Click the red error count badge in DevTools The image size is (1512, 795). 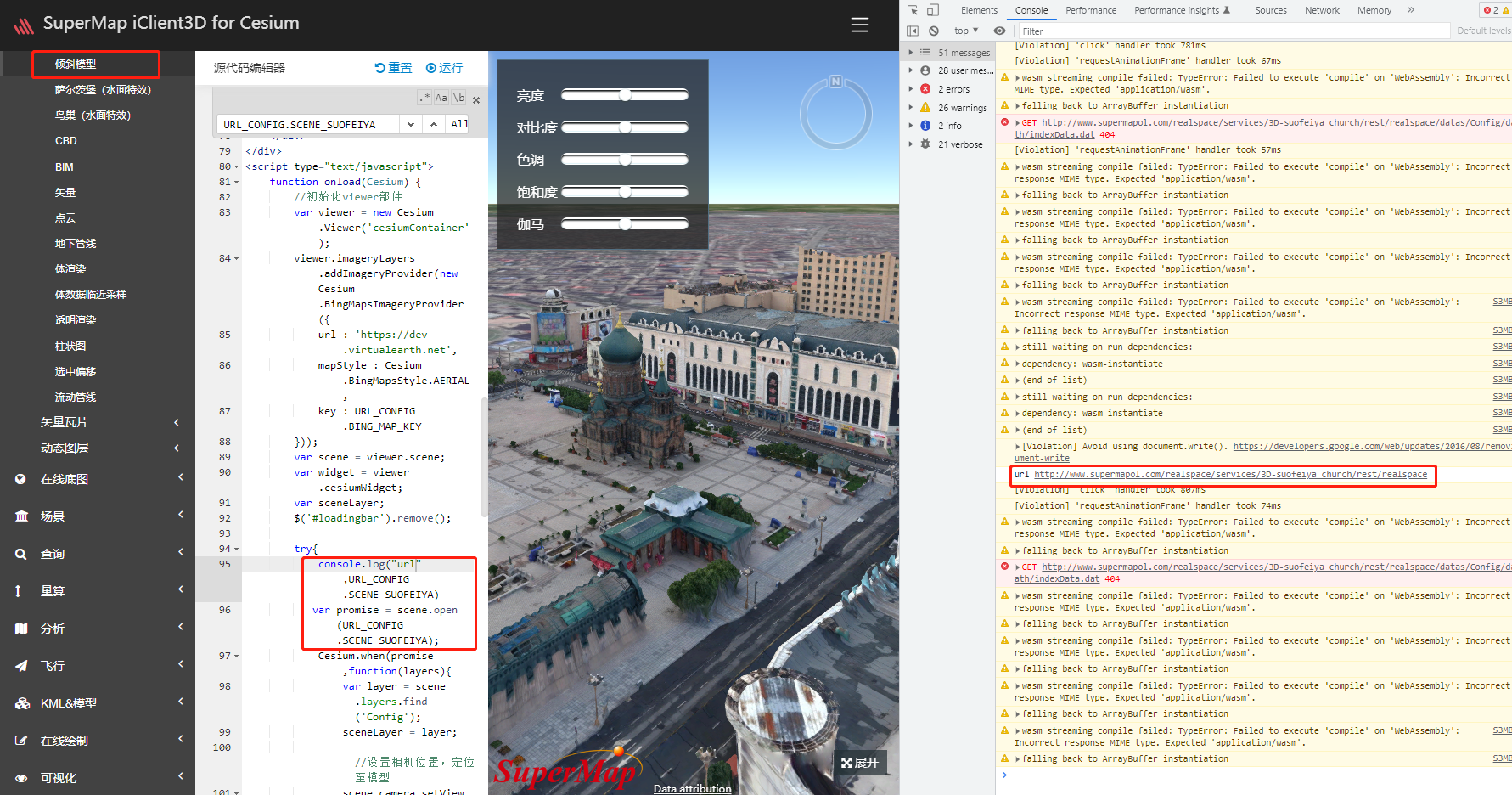1492,10
